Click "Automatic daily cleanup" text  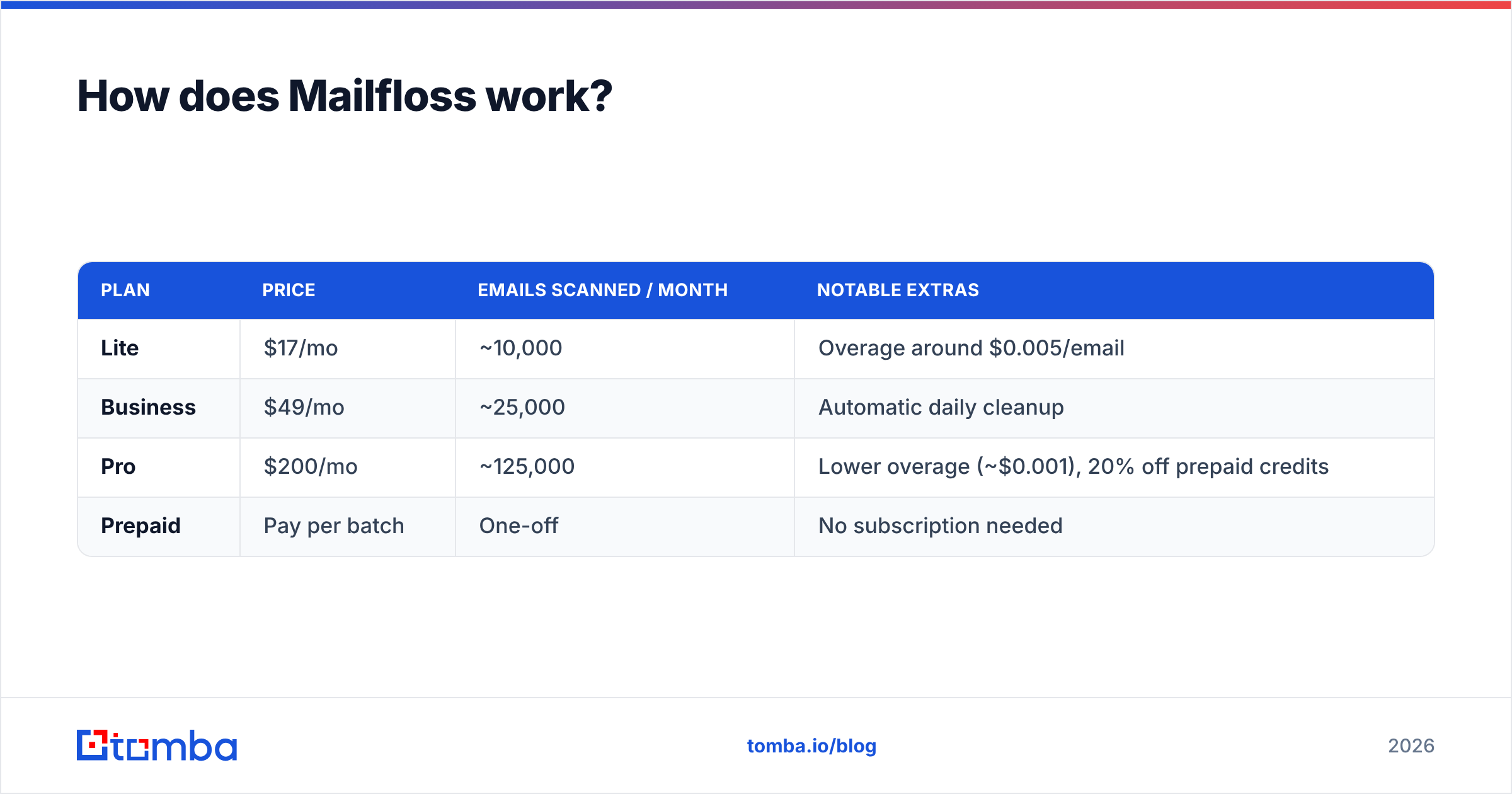[x=941, y=407]
